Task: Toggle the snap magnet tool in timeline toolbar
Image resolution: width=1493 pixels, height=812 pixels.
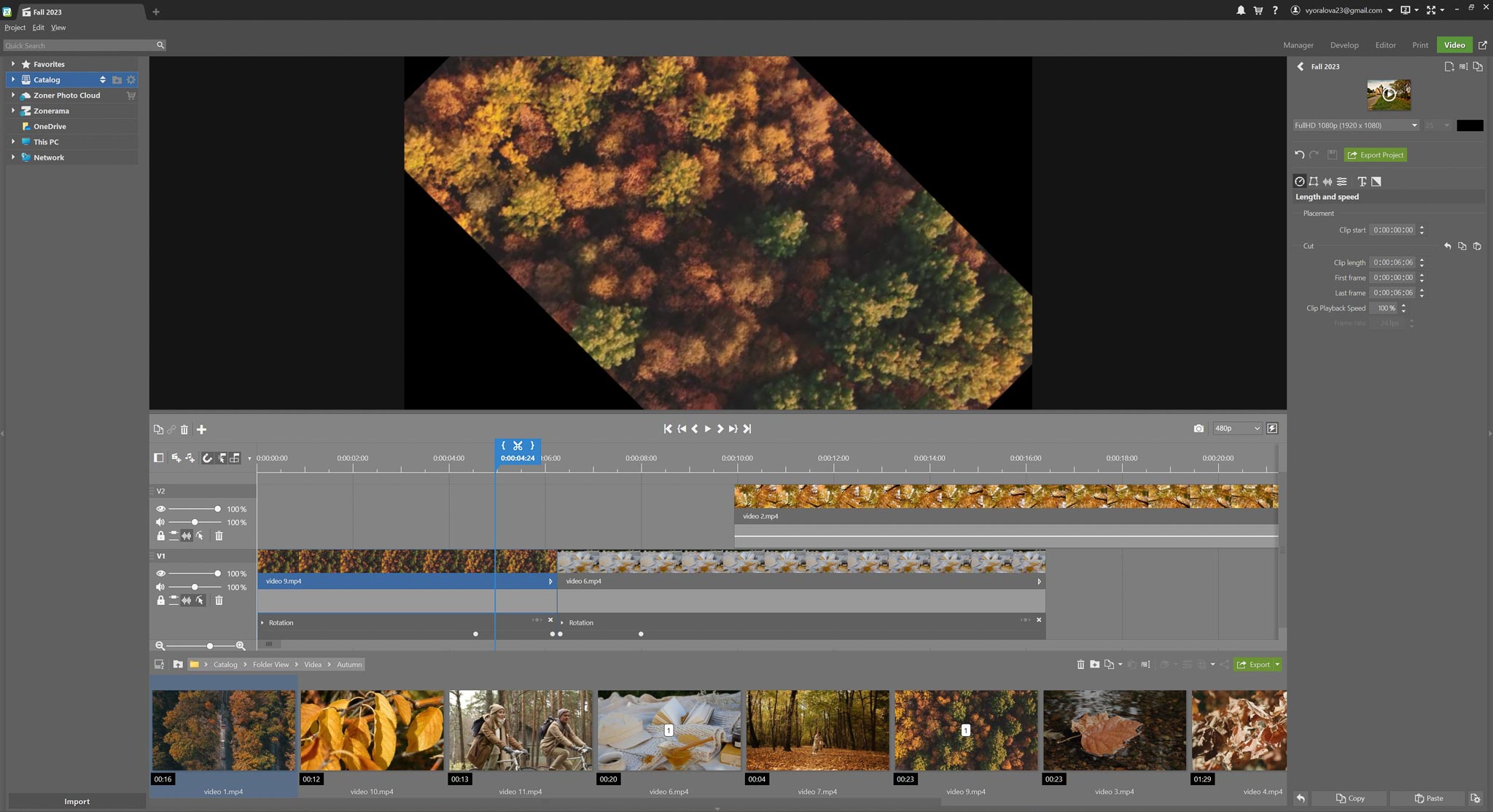Action: 207,458
